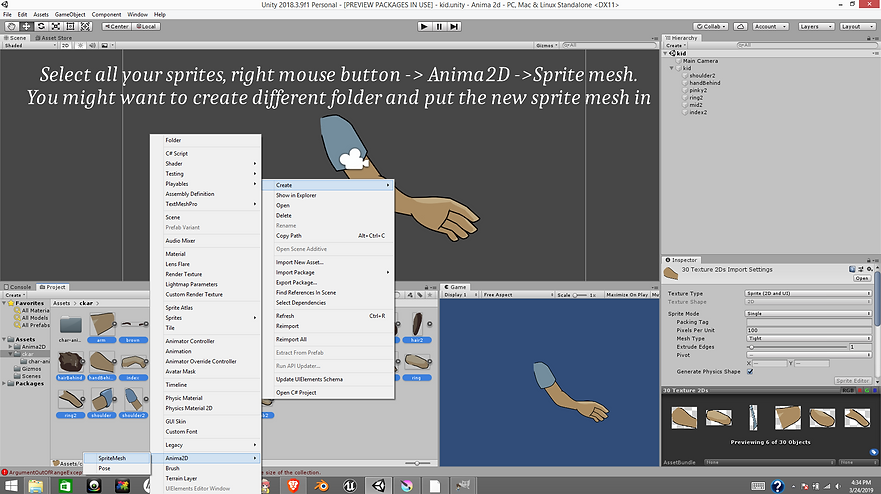The width and height of the screenshot is (881, 494).
Task: Open Mesh Type dropdown
Action: (809, 338)
